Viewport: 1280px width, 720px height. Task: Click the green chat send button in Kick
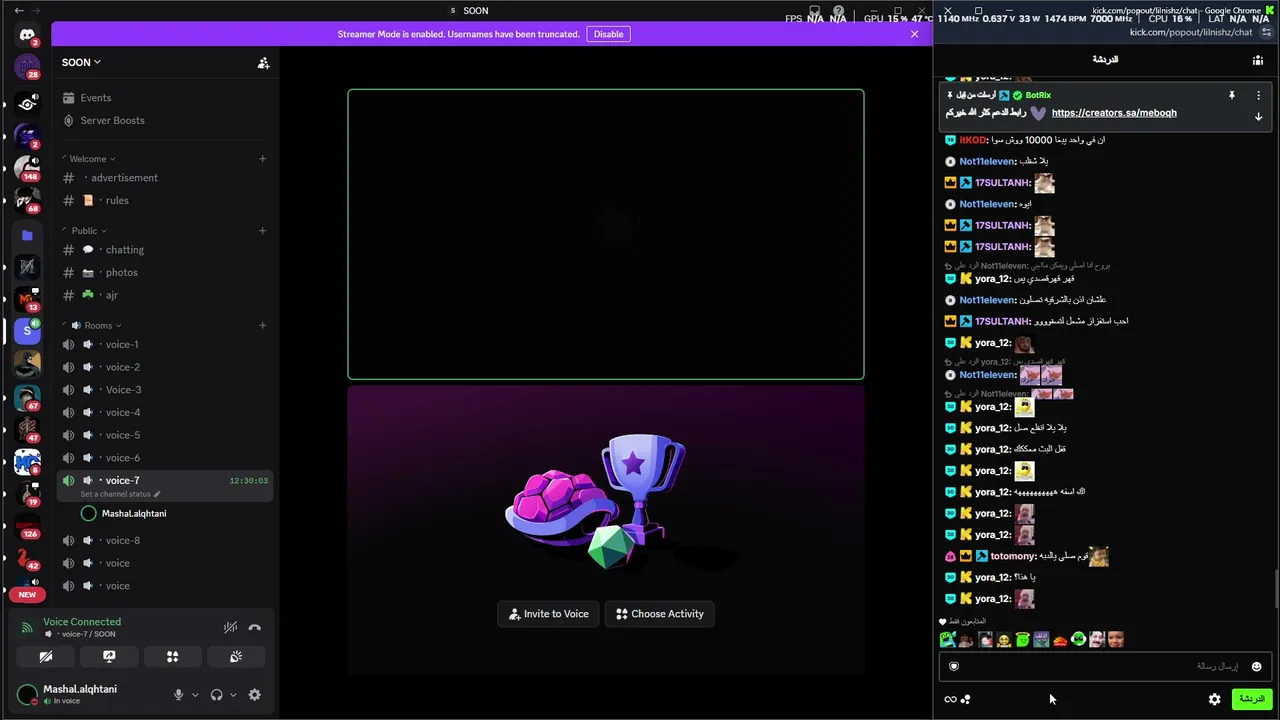pyautogui.click(x=1252, y=699)
